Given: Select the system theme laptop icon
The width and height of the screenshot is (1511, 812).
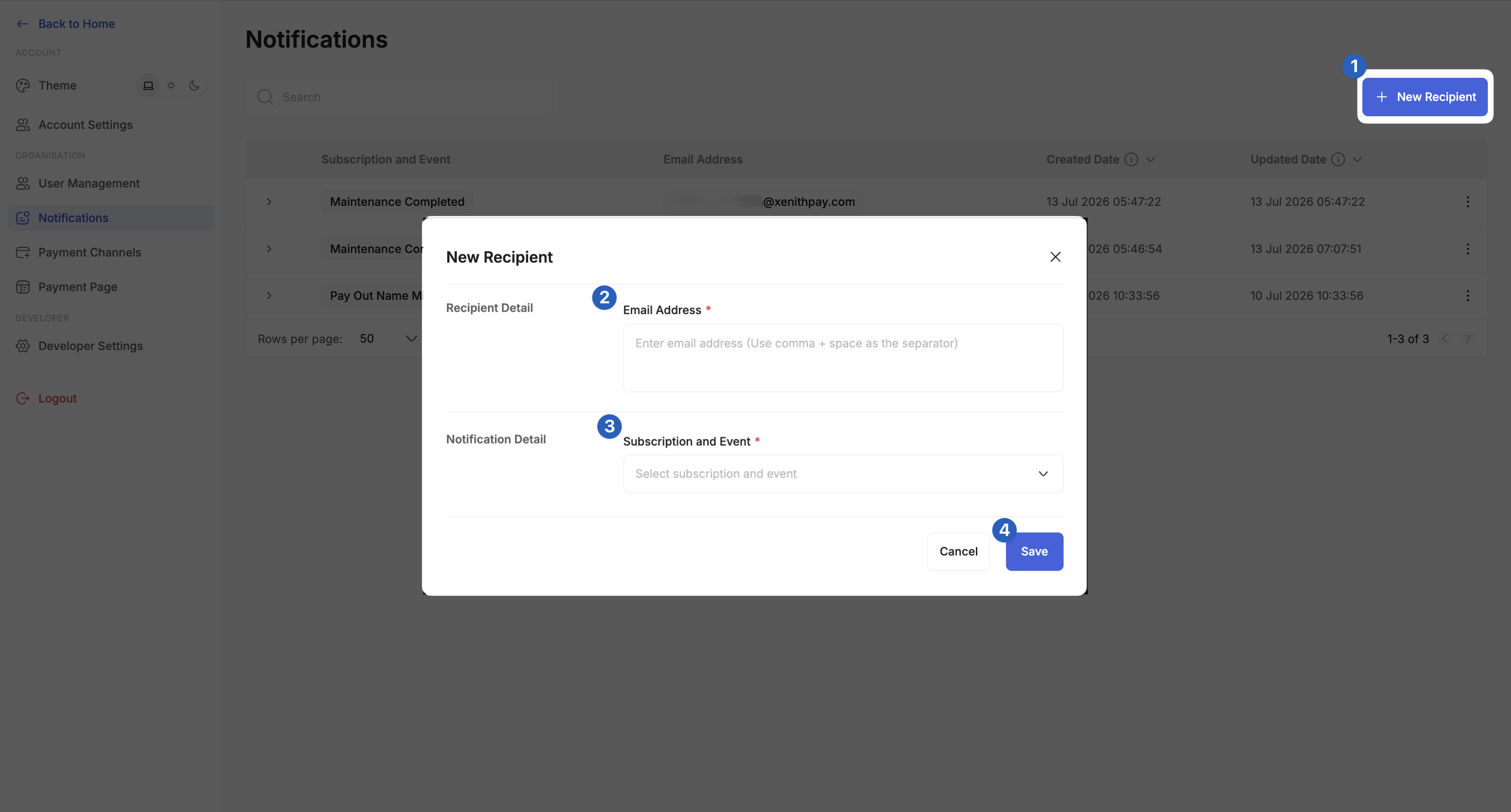Looking at the screenshot, I should pyautogui.click(x=148, y=86).
